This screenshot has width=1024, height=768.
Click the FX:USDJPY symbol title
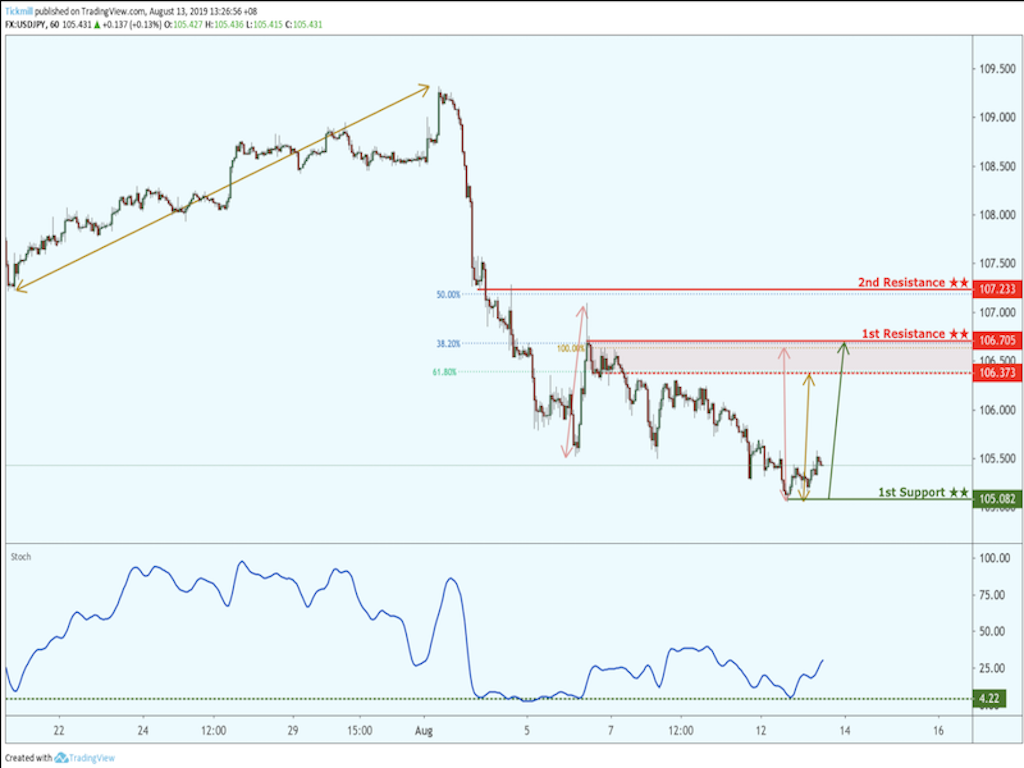coord(25,24)
